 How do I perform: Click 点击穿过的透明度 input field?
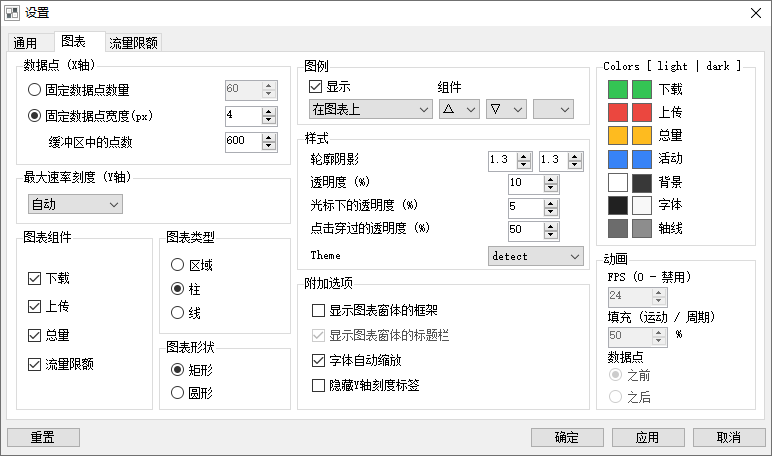[x=526, y=230]
